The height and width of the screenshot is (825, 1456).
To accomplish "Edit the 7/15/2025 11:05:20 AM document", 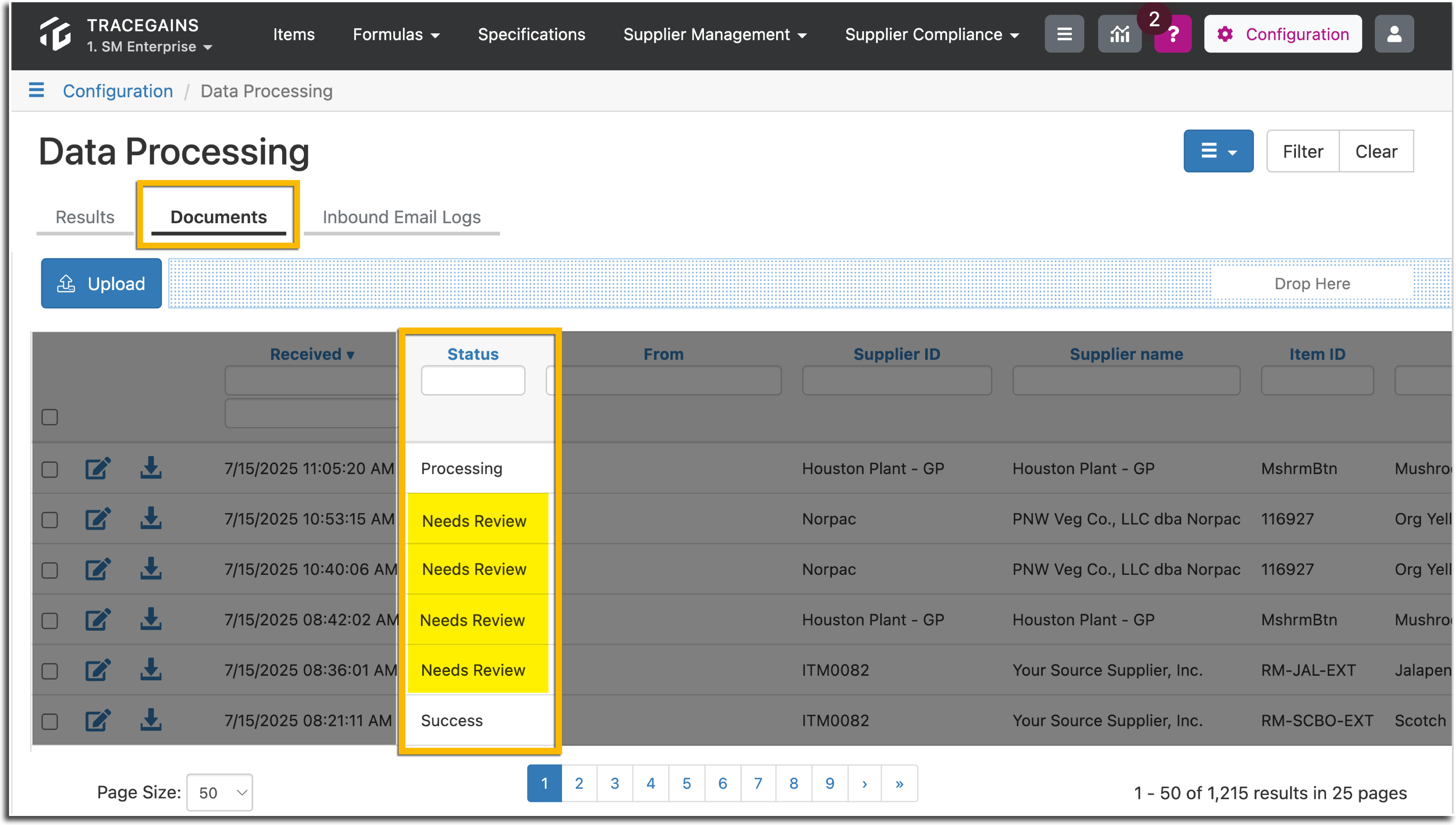I will [x=97, y=468].
